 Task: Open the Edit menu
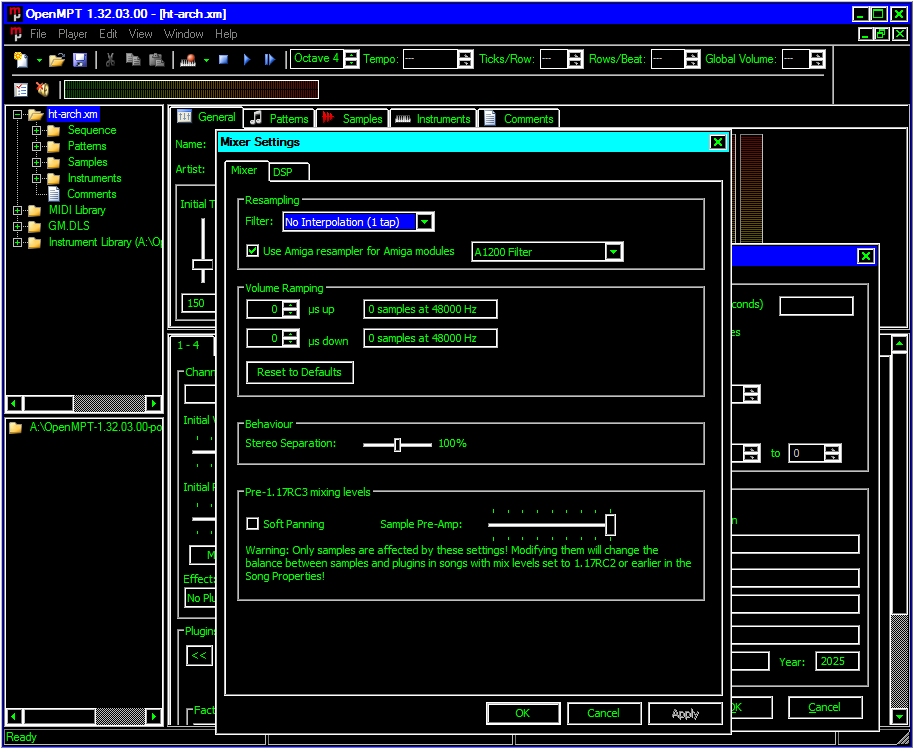[108, 34]
